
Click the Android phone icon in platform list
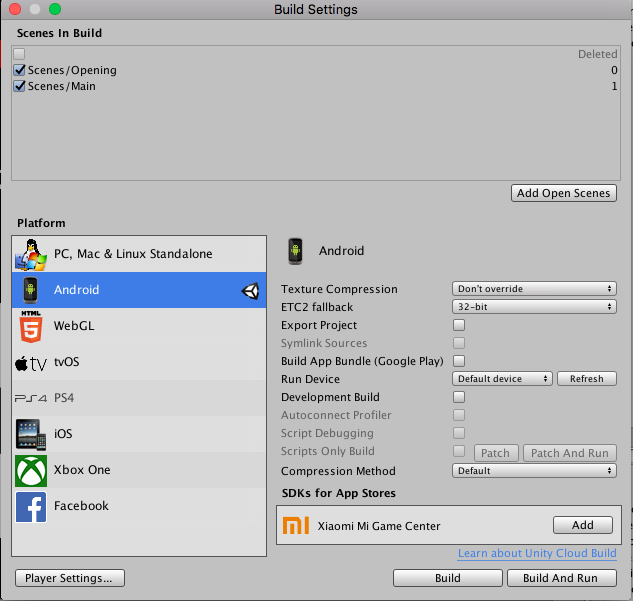tap(30, 290)
